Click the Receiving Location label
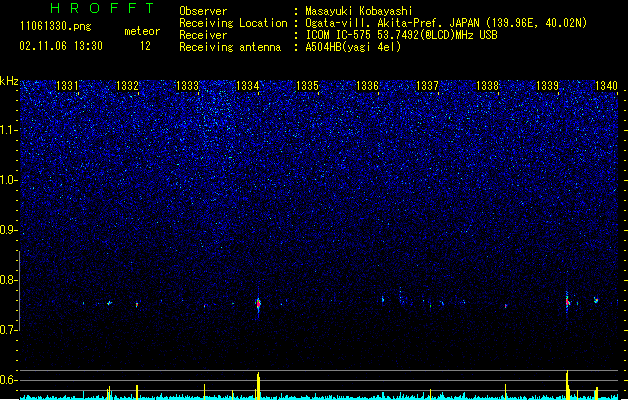Screen dimensions: 629x400 click(x=233, y=23)
